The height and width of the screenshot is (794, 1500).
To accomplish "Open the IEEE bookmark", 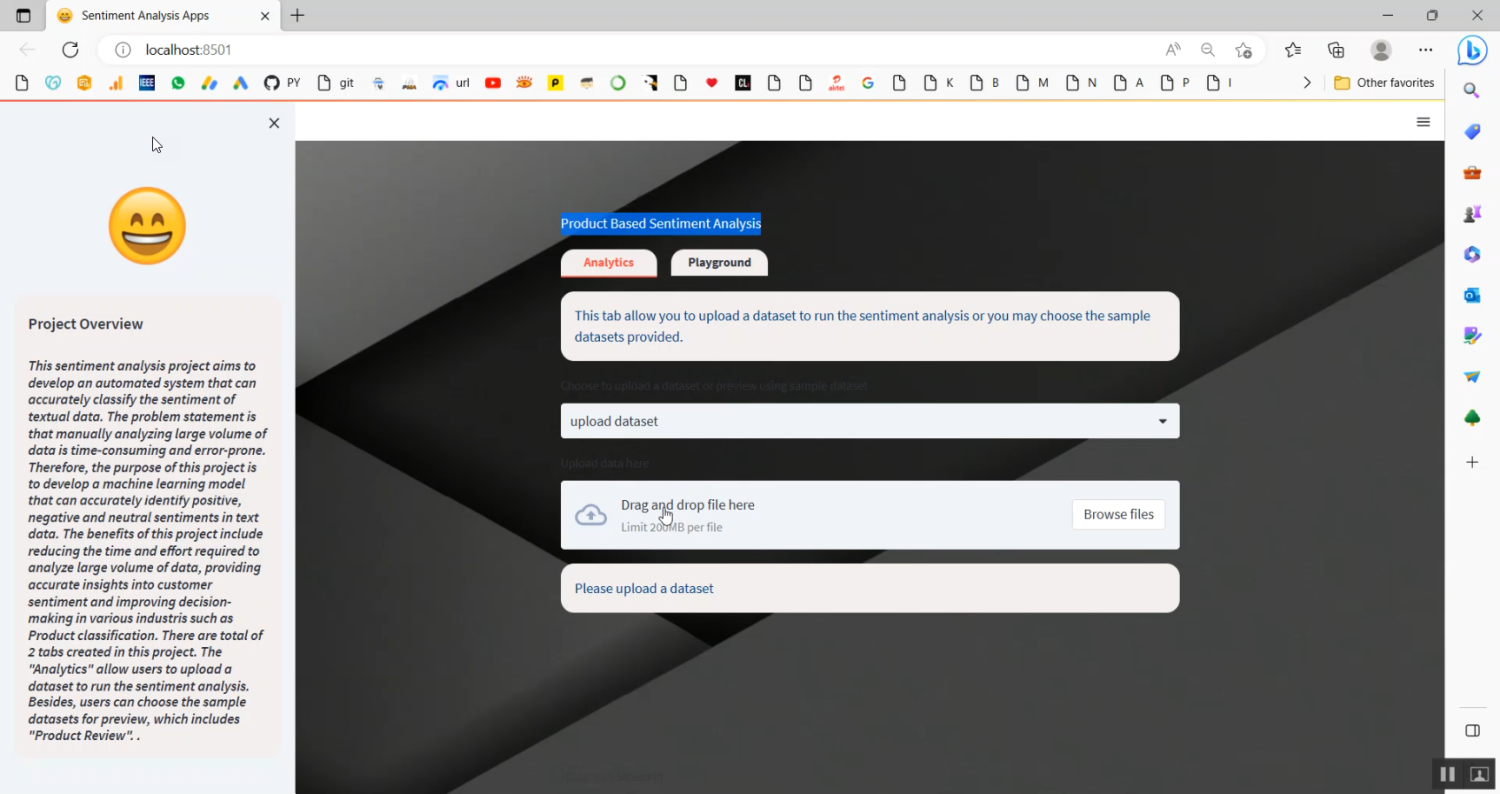I will pos(147,83).
